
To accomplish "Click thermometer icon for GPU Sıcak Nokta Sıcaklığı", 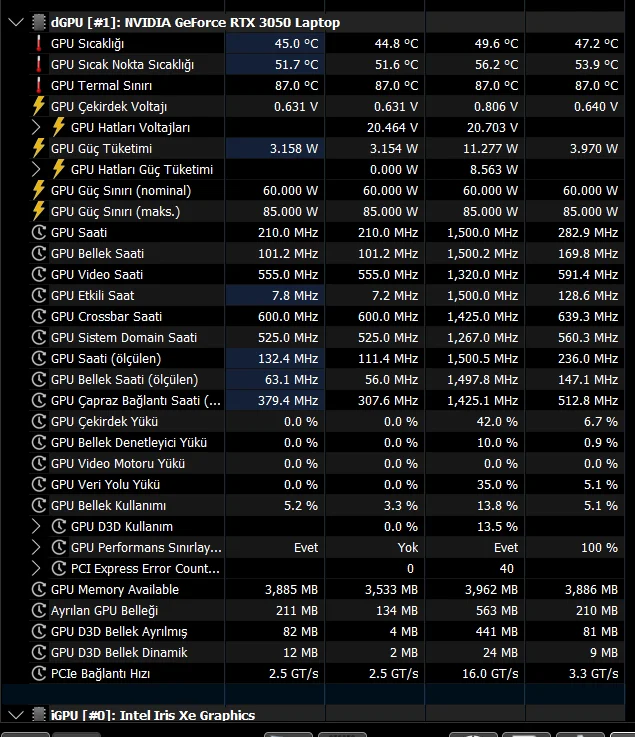I will tap(39, 64).
